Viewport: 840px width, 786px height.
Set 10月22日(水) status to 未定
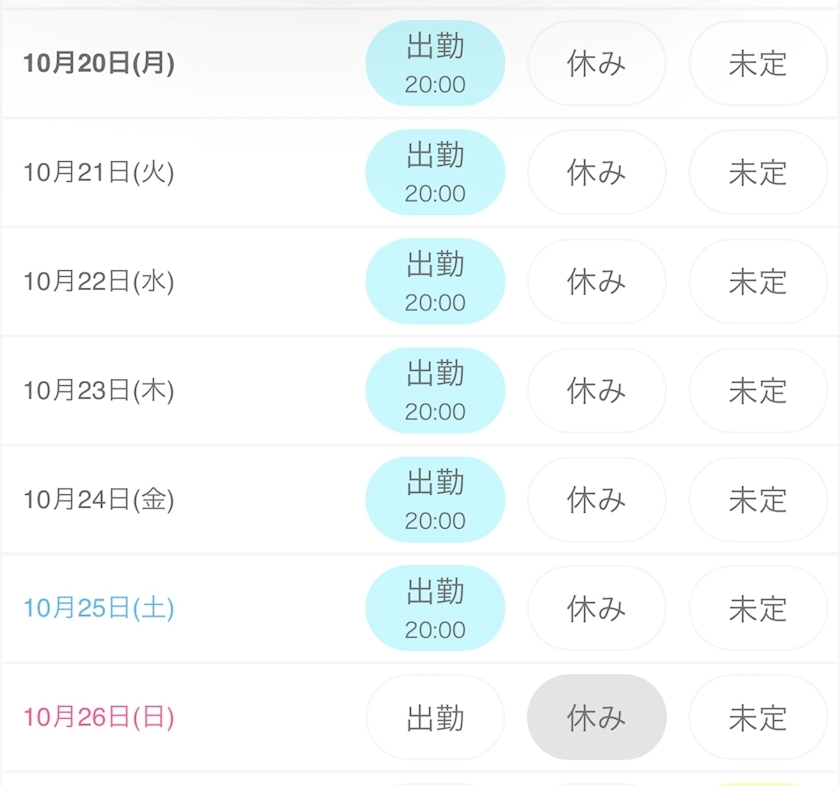pyautogui.click(x=757, y=281)
